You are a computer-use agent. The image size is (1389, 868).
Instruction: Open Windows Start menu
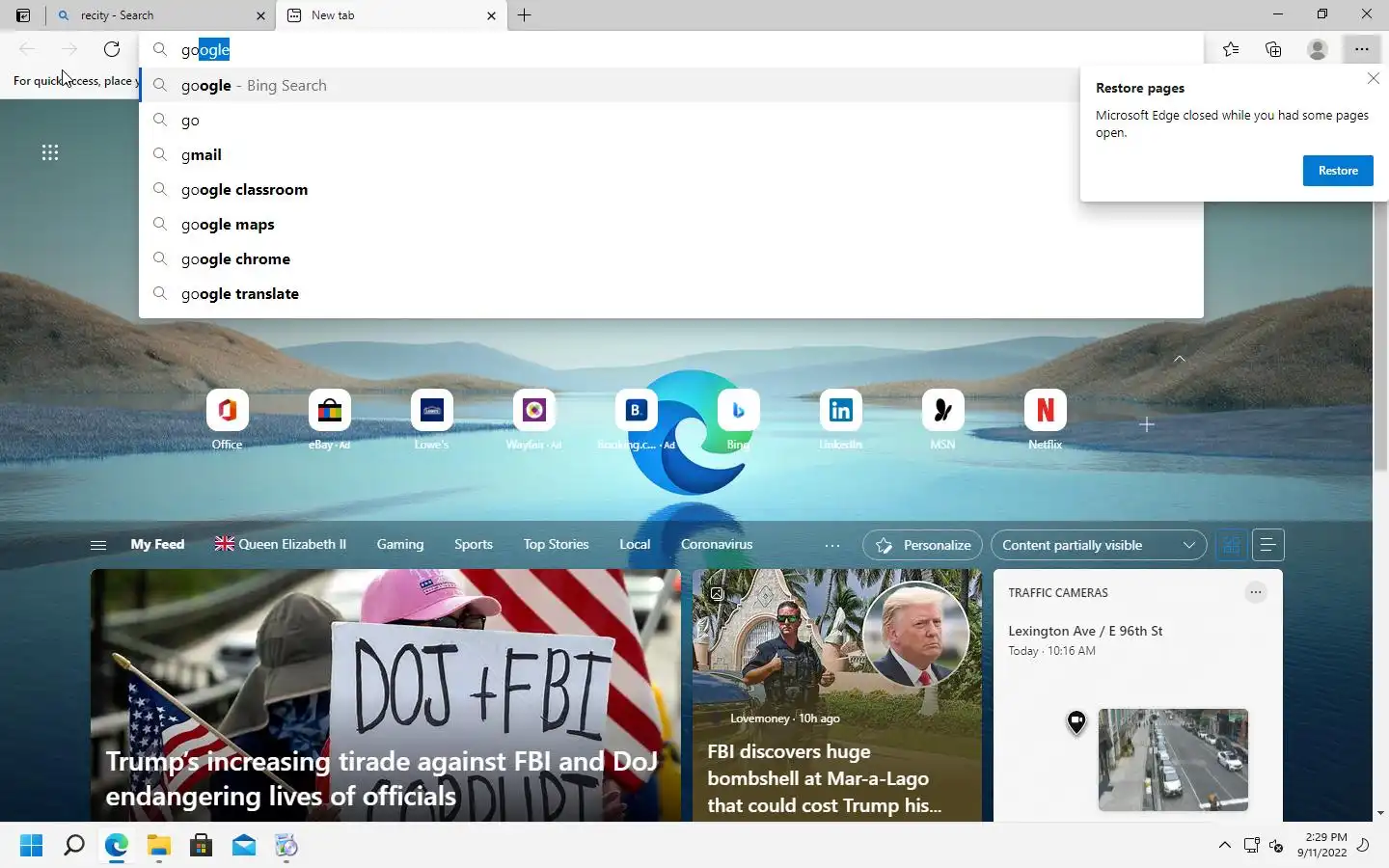pos(31,846)
